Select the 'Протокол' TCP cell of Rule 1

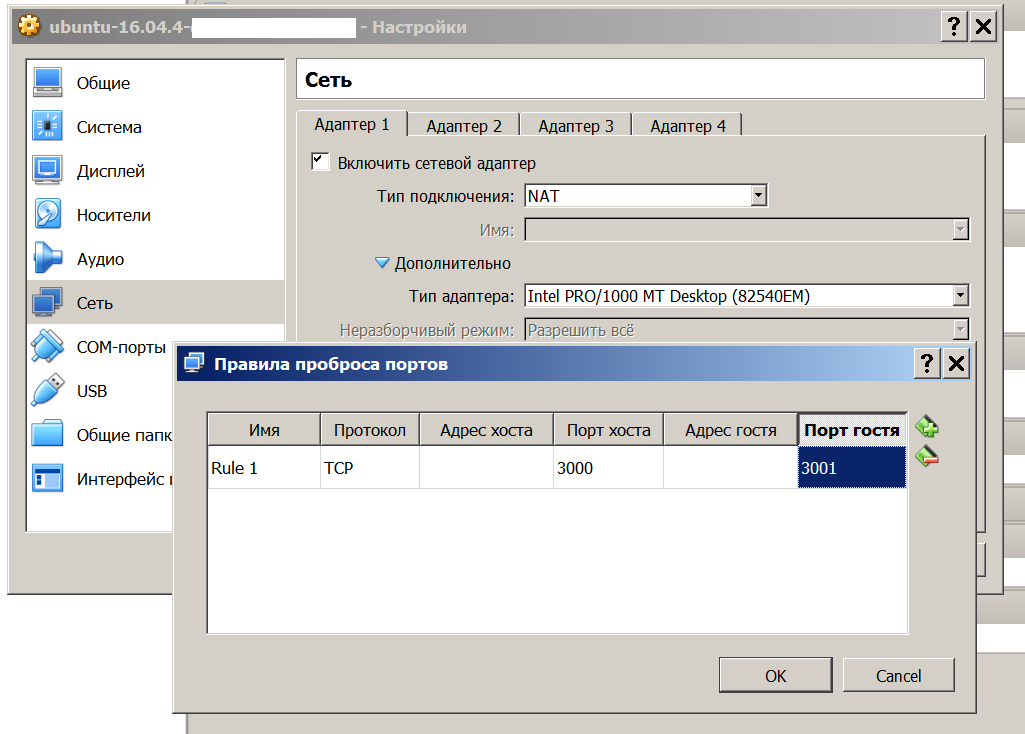(369, 468)
